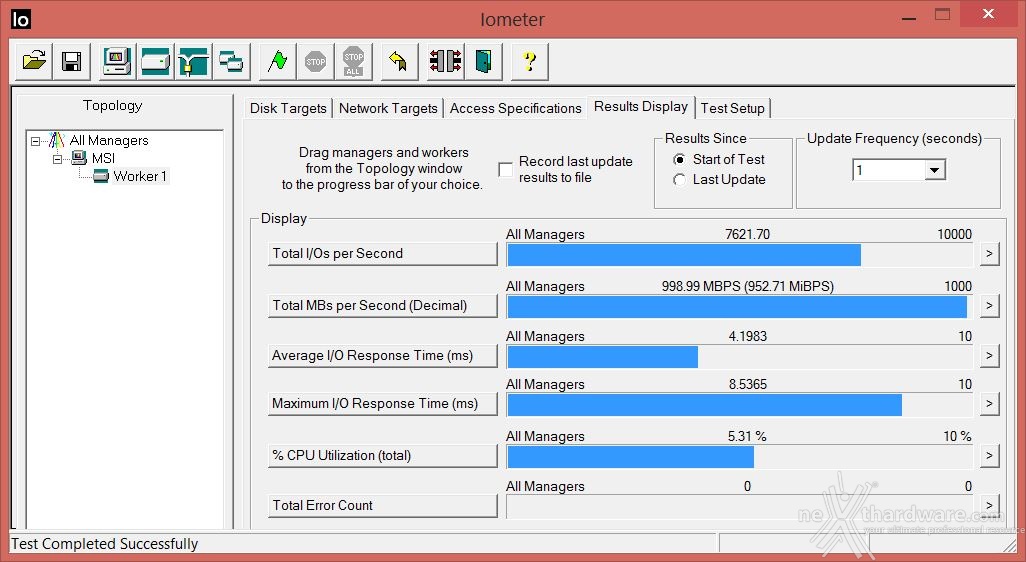1026x562 pixels.
Task: Click the Average Response Time progress bar
Action: click(x=740, y=357)
